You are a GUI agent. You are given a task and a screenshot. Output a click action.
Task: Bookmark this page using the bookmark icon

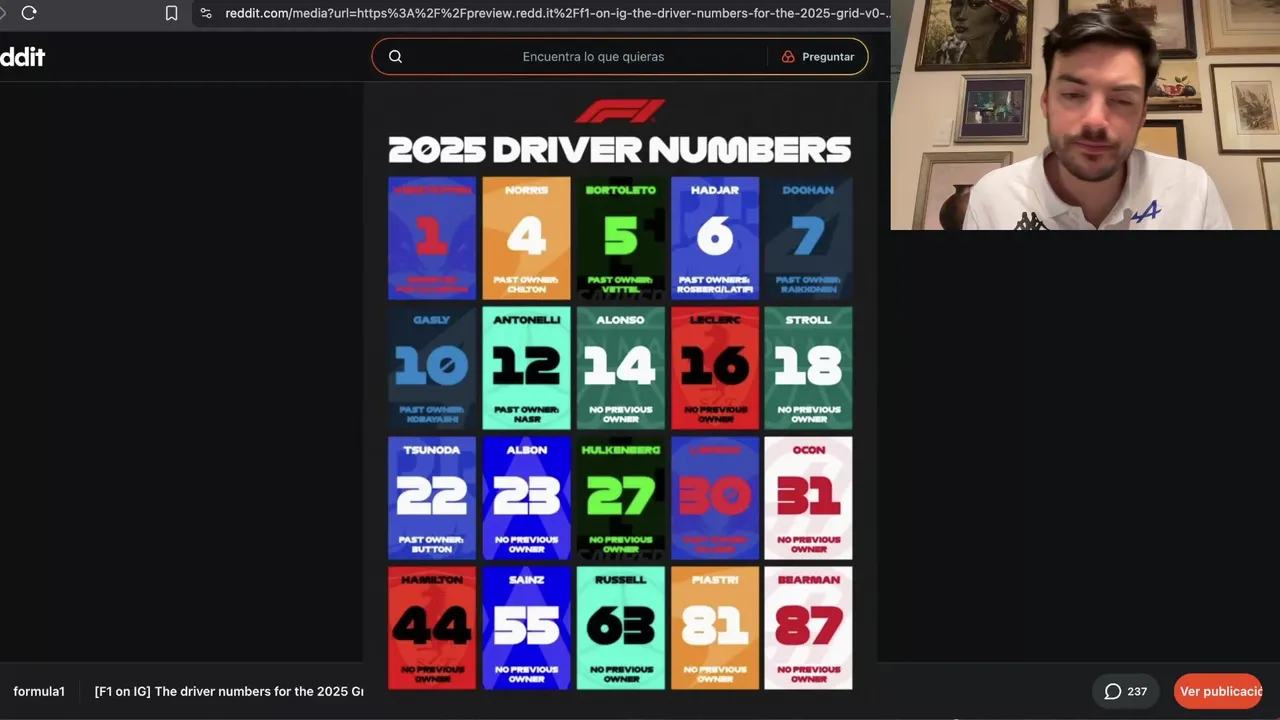(x=171, y=13)
